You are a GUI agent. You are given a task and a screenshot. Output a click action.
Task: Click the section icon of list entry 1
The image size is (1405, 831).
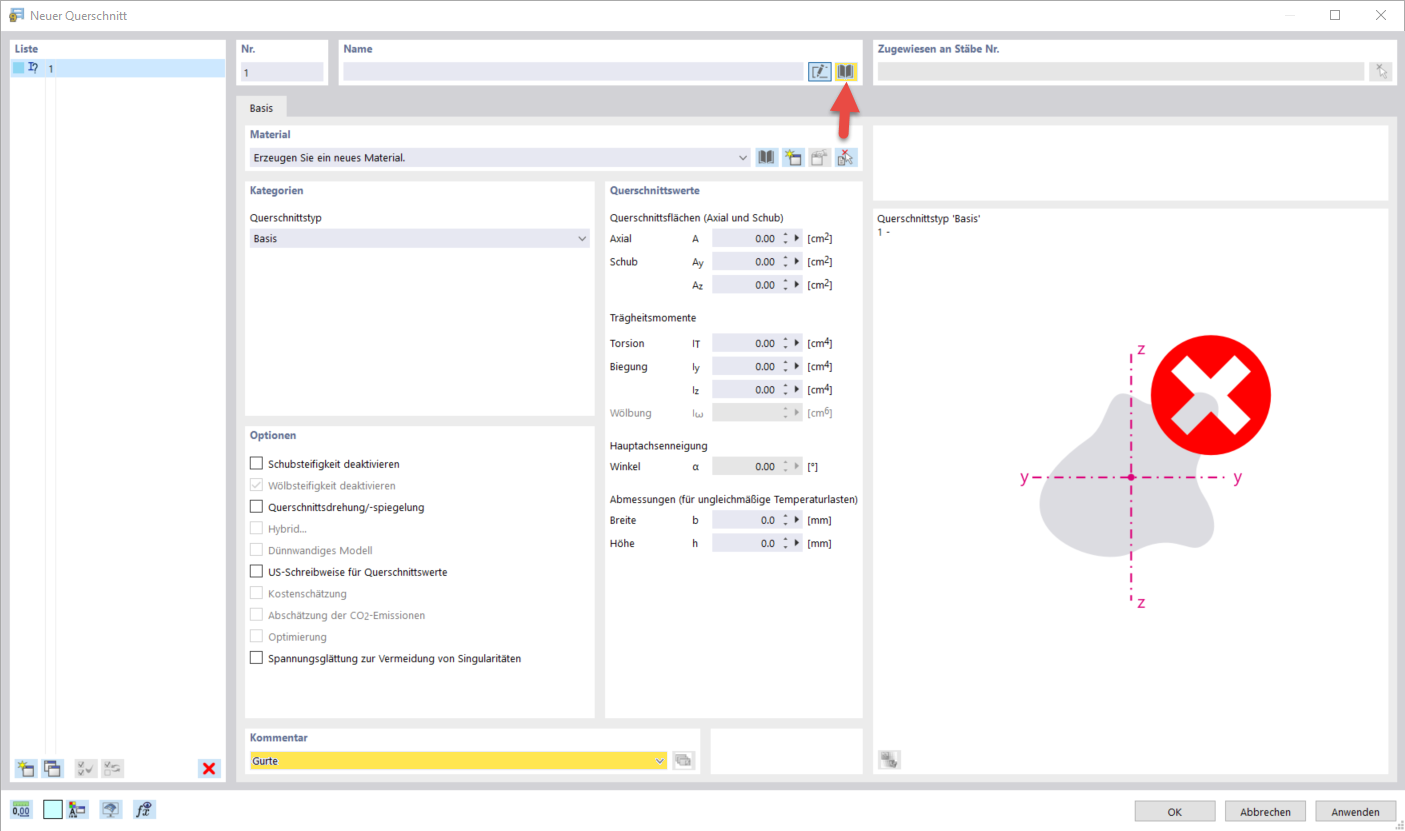pyautogui.click(x=33, y=68)
